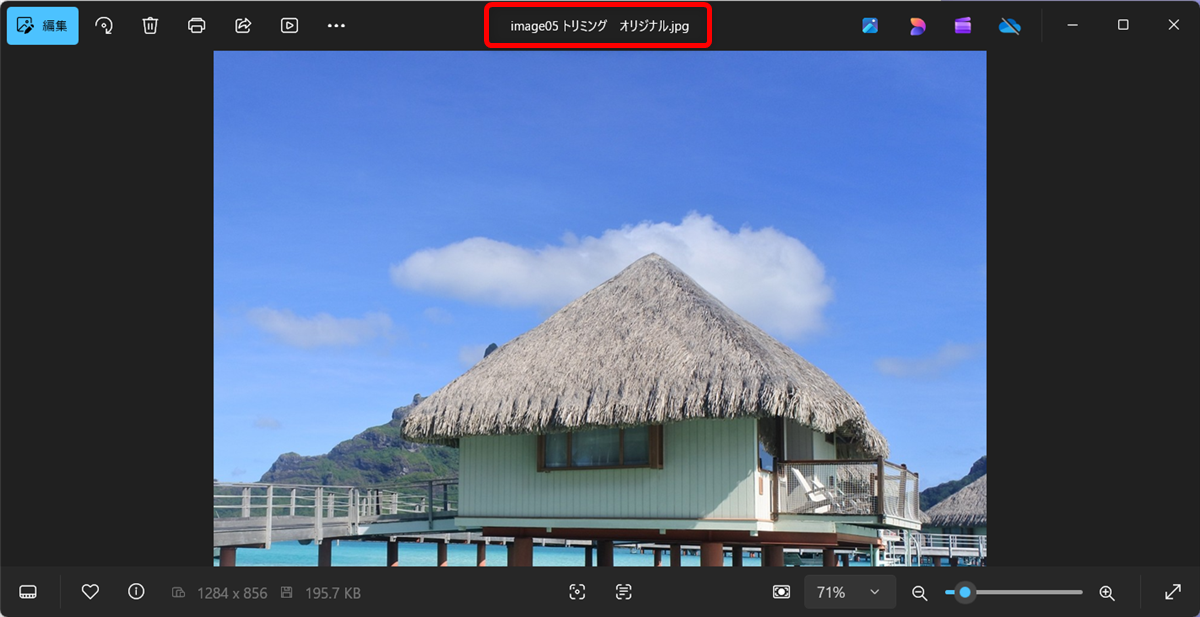Enter full screen with the expand arrows icon
This screenshot has height=617, width=1200.
(1173, 592)
